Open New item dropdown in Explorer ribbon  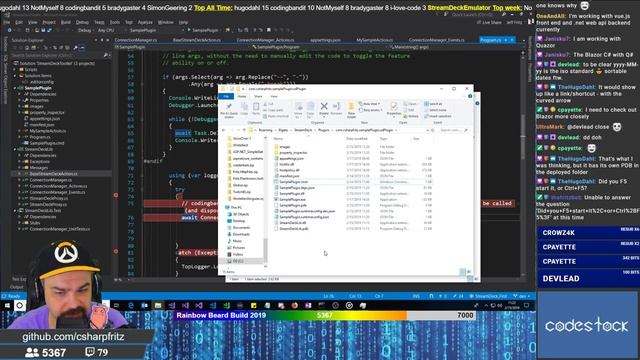(370, 104)
